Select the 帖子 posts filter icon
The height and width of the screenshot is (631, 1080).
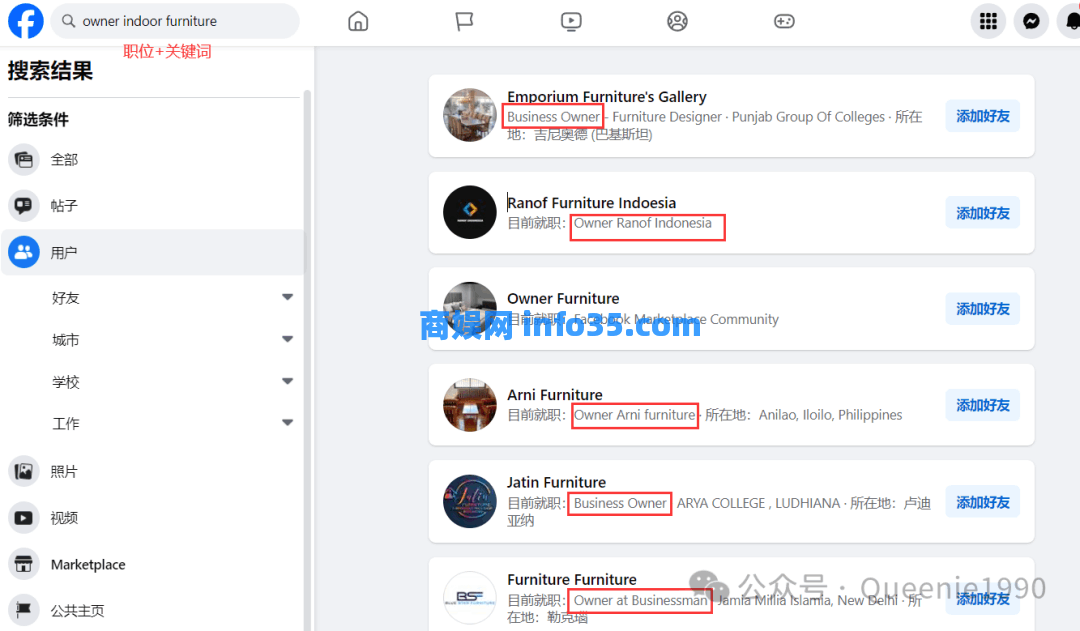click(23, 205)
